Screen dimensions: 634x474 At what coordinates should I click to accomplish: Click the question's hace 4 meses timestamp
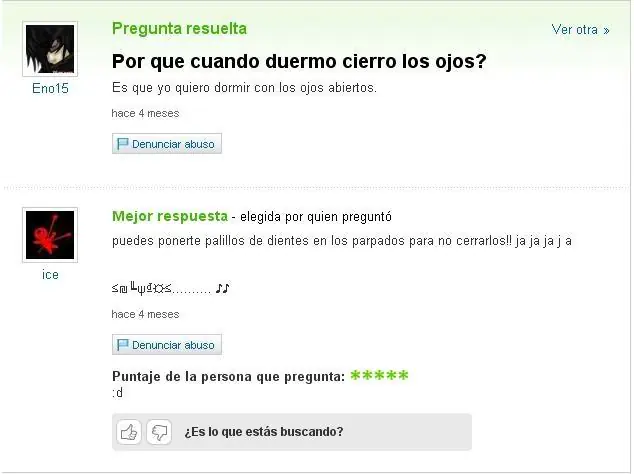(x=145, y=113)
